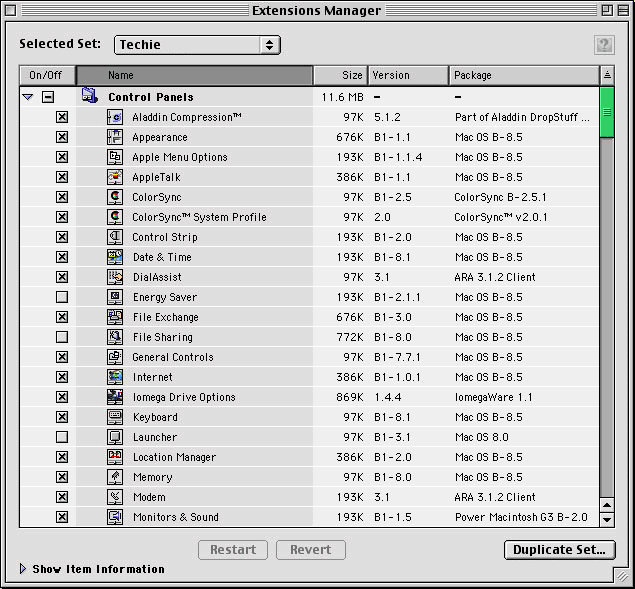Click the Revert button
The width and height of the screenshot is (635, 589).
click(311, 550)
